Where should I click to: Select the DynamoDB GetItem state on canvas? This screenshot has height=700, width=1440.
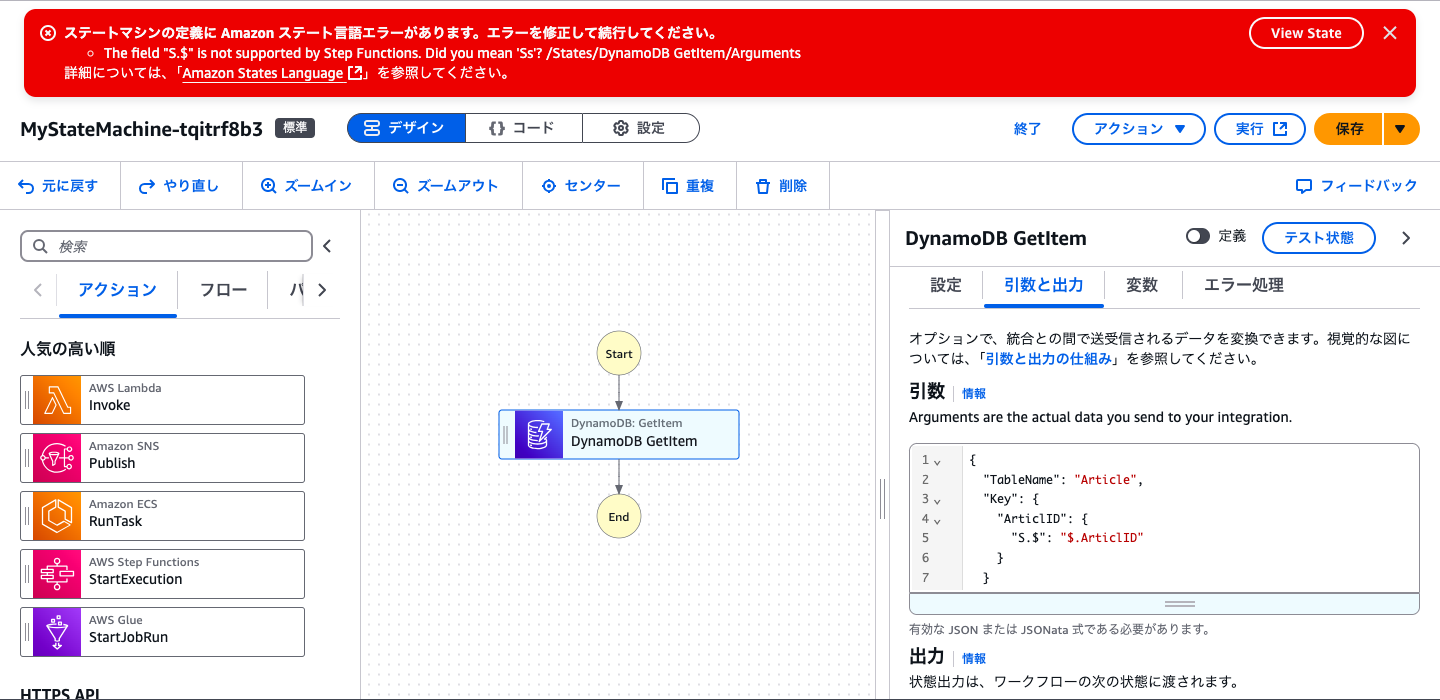tap(619, 435)
